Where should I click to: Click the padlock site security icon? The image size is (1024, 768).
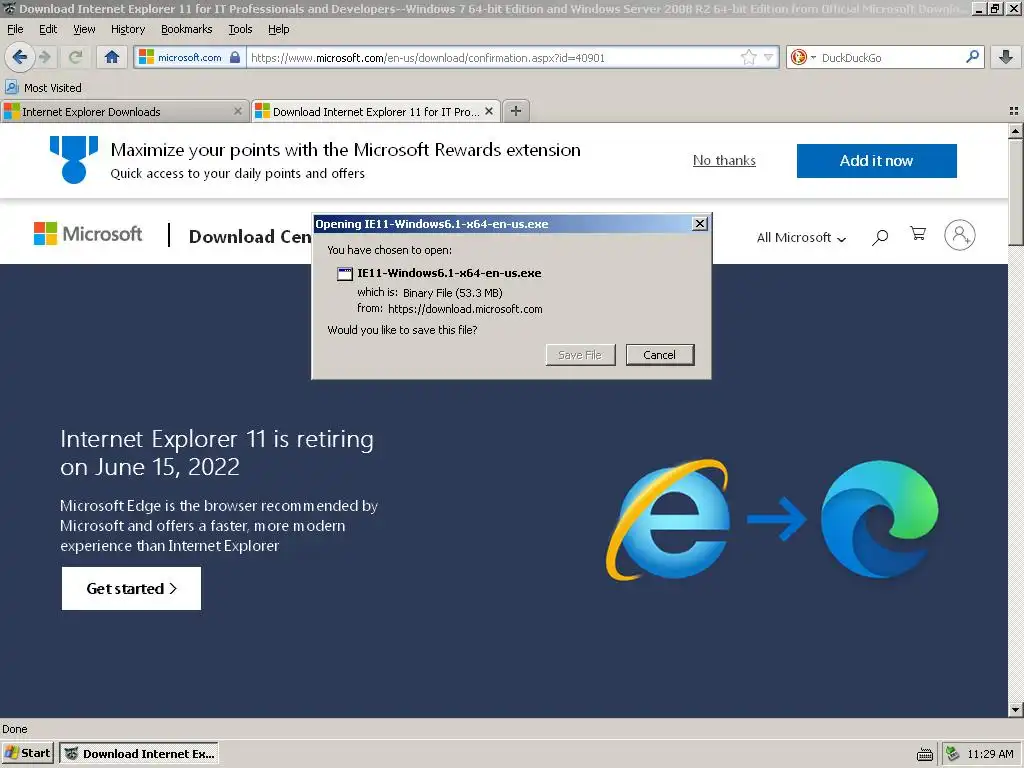click(235, 57)
